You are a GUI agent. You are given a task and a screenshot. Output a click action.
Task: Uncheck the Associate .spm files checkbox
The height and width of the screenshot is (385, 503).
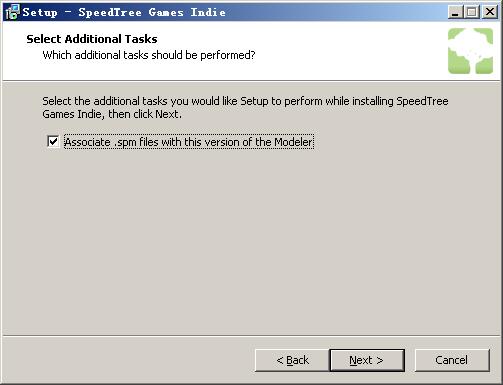click(x=53, y=141)
